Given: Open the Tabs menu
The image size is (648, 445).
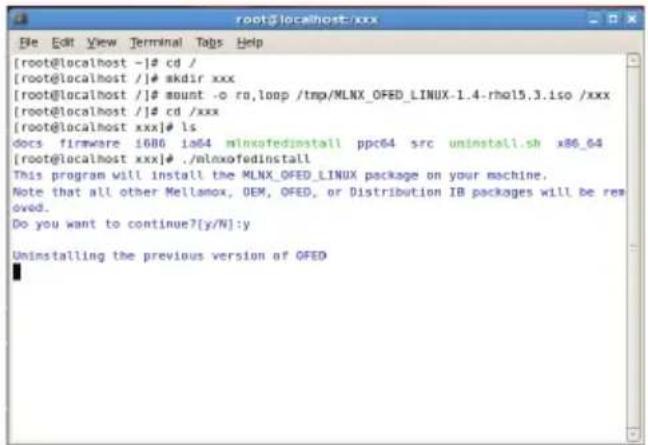Looking at the screenshot, I should tap(209, 43).
